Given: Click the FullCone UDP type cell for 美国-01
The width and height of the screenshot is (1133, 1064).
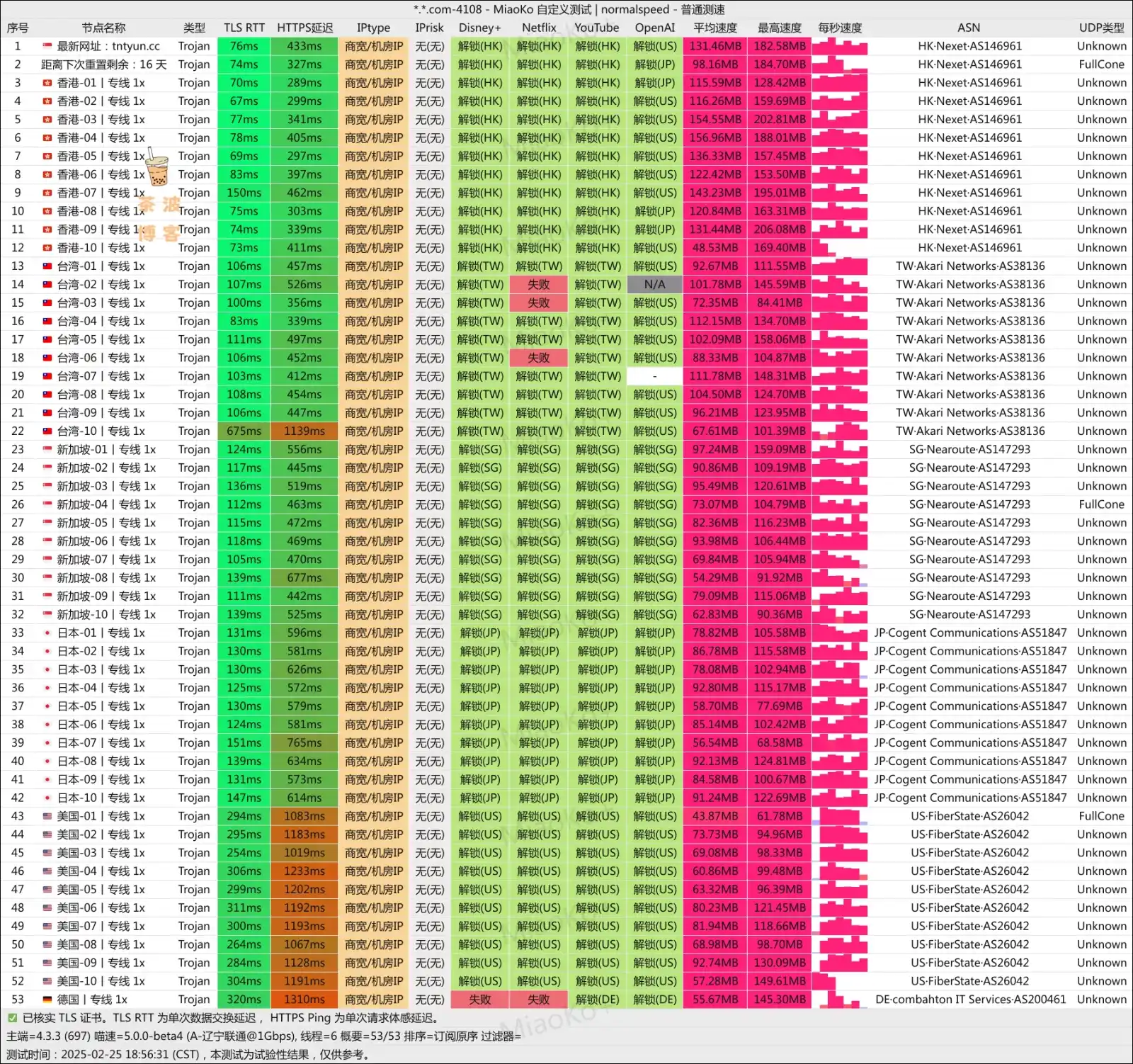Looking at the screenshot, I should click(1101, 816).
